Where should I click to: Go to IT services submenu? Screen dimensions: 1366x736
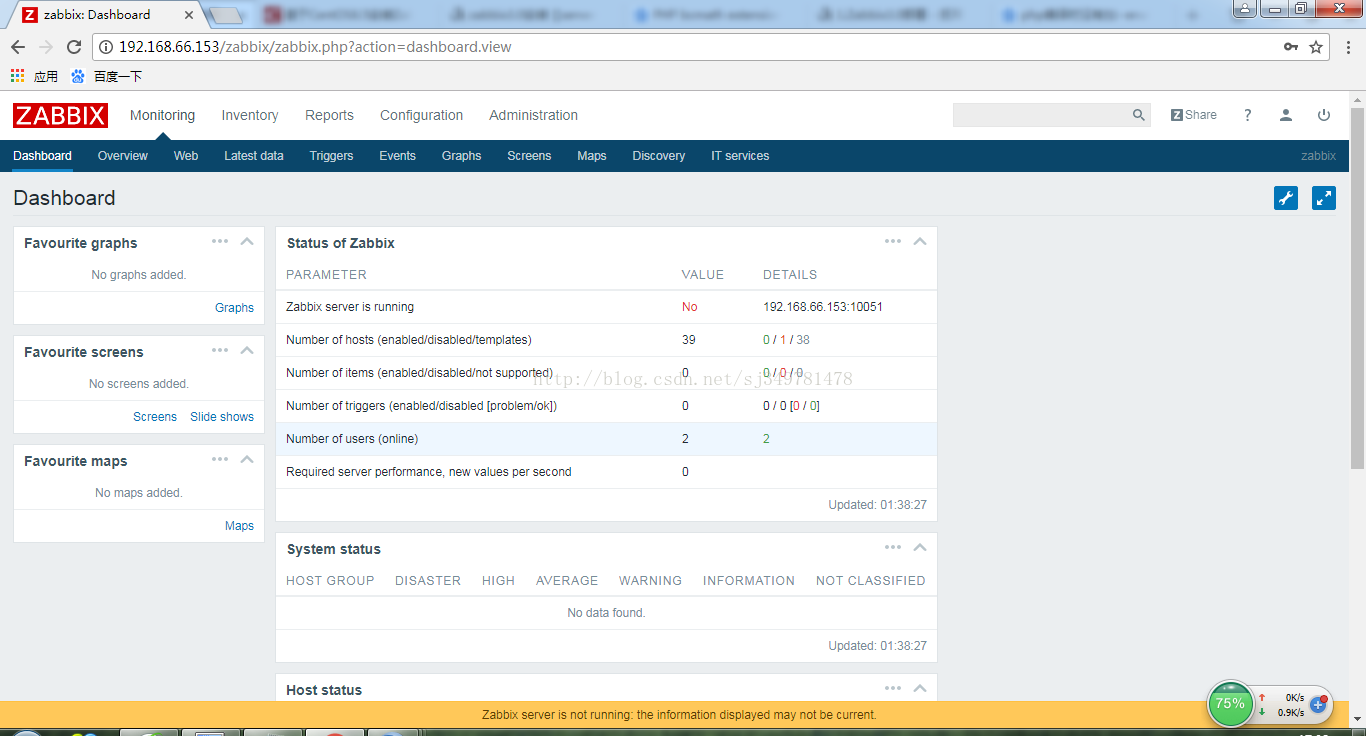[x=740, y=156]
